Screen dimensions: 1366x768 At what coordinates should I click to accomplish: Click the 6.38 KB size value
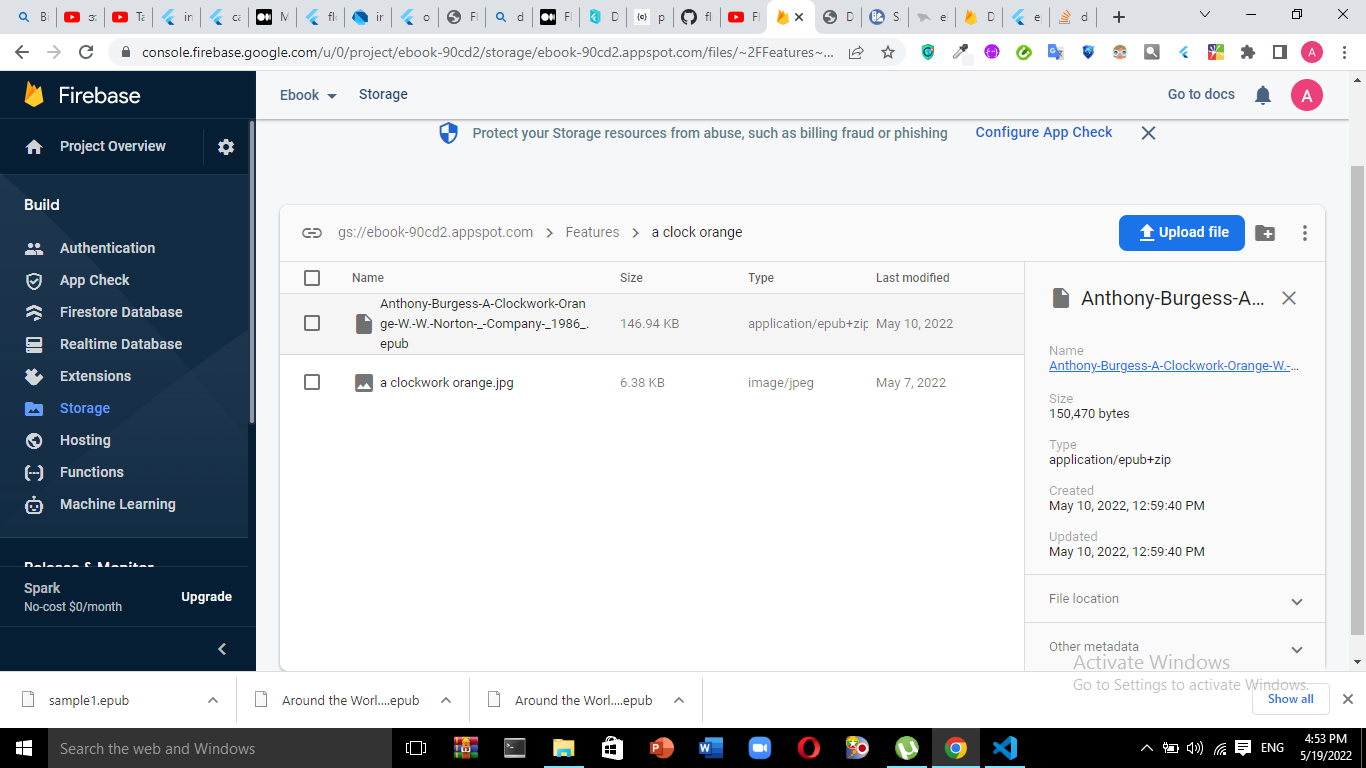pyautogui.click(x=642, y=382)
